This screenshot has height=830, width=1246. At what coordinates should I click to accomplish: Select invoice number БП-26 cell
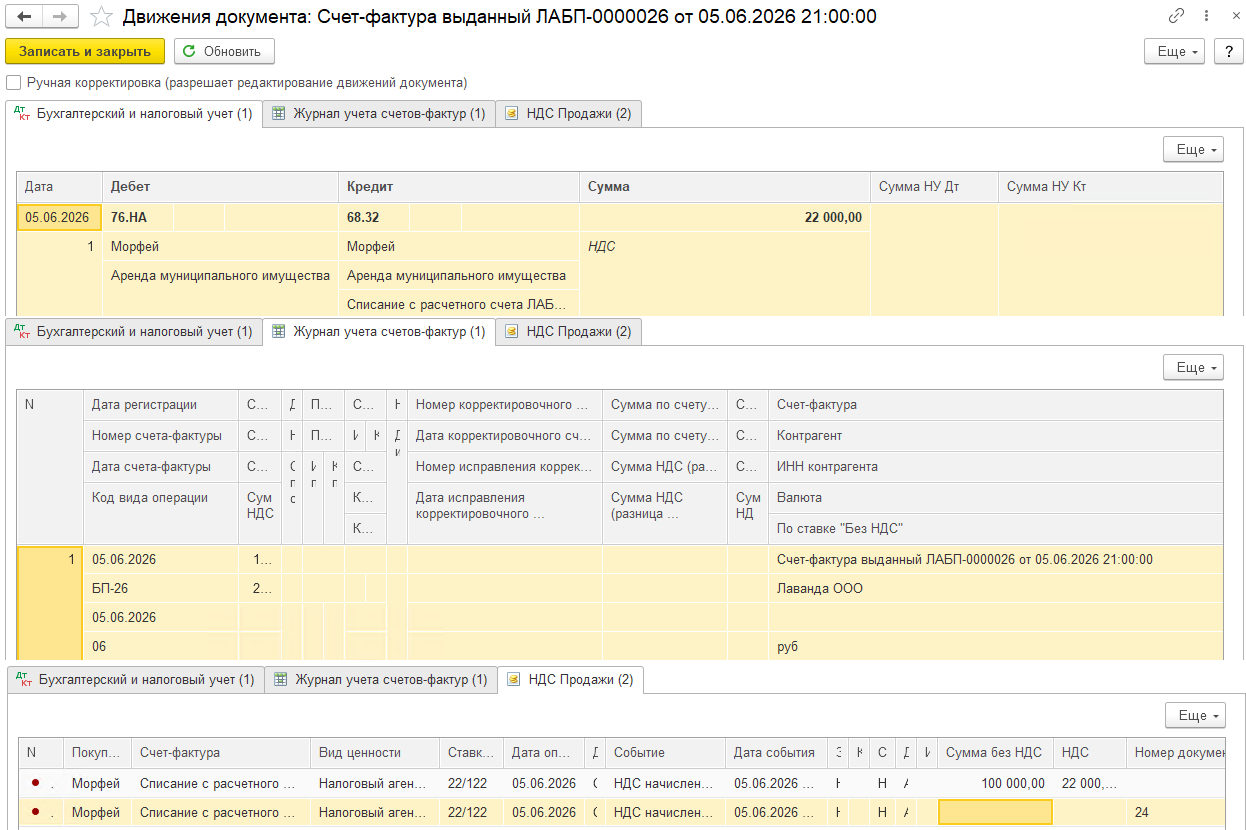[x=160, y=589]
